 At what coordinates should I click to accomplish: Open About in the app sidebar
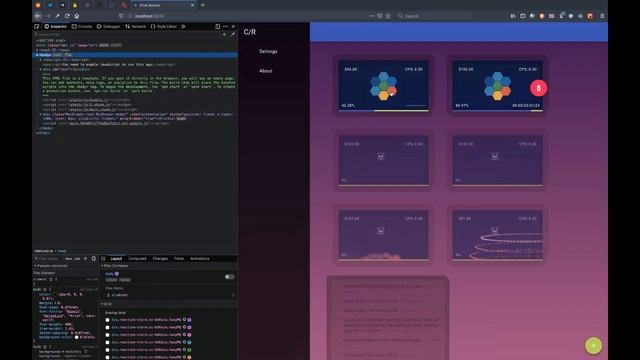point(266,71)
